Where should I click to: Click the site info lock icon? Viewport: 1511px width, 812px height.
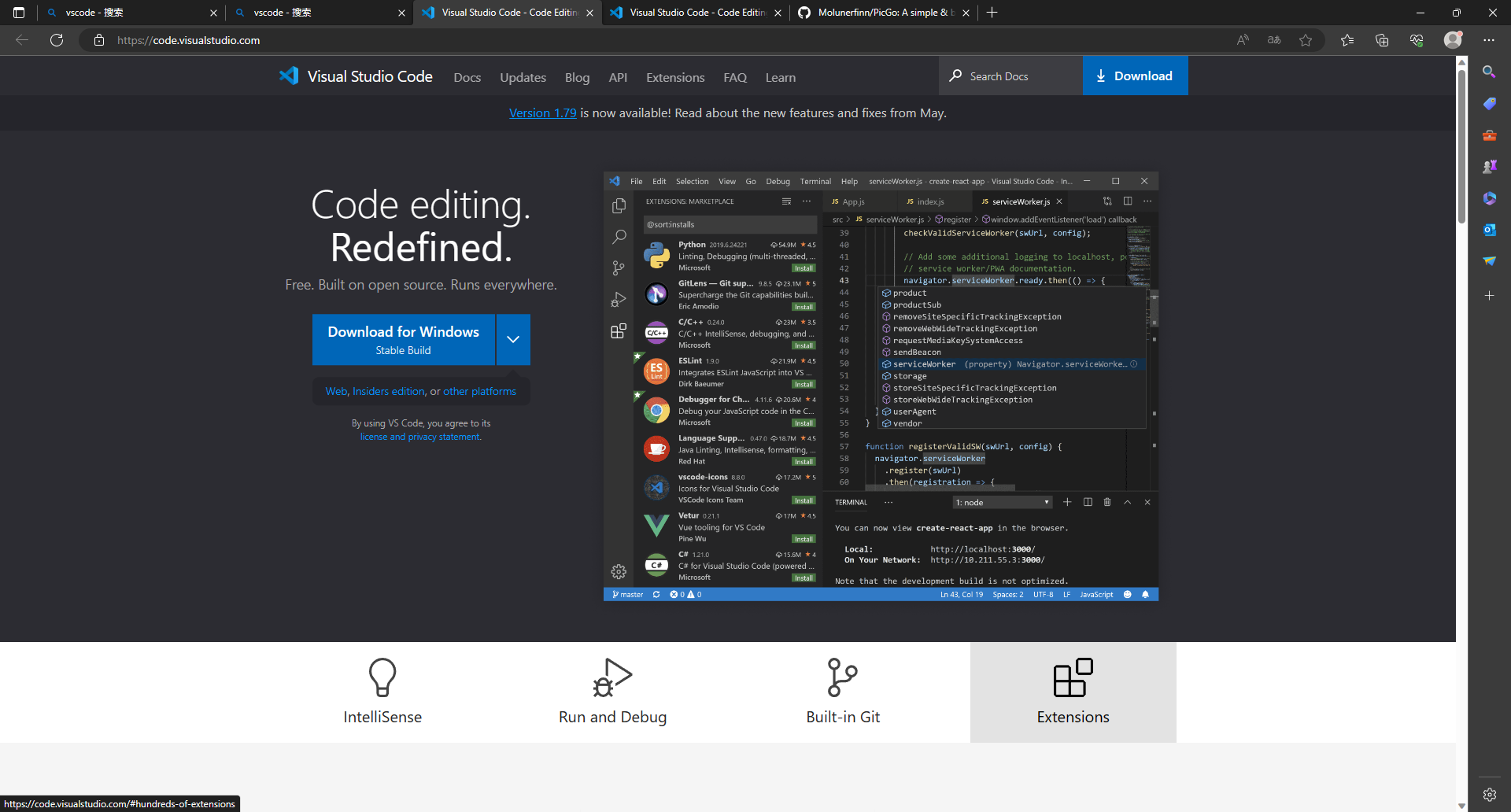tap(99, 40)
